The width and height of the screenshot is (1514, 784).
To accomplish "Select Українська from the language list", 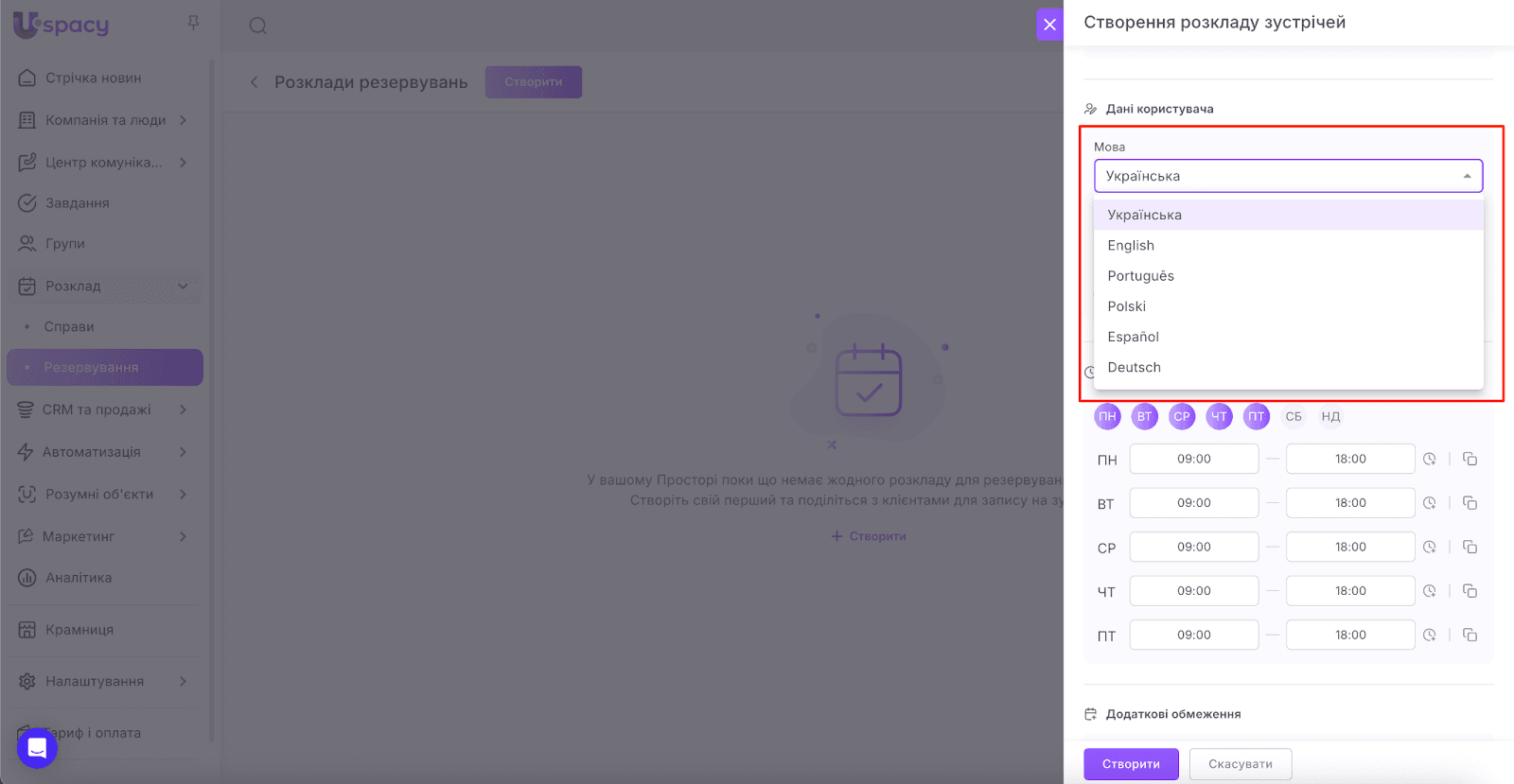I will [x=1288, y=215].
